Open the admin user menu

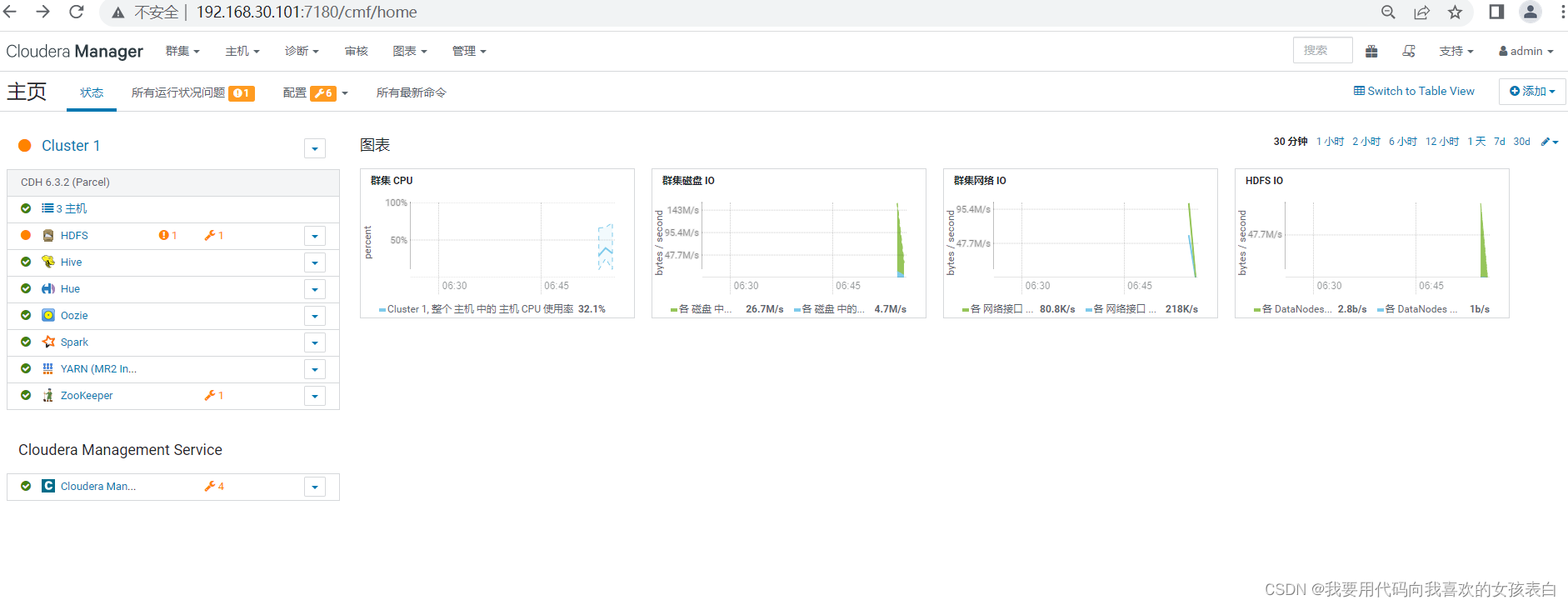click(1526, 52)
